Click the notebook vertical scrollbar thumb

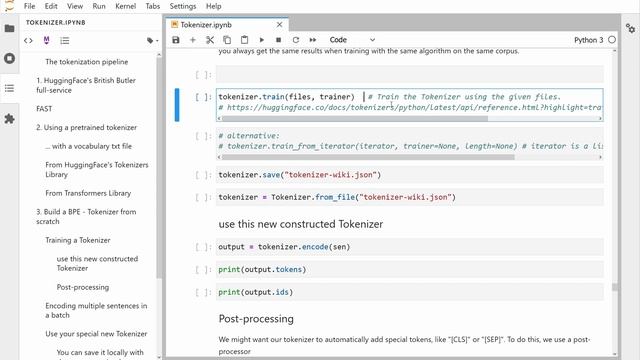click(615, 287)
